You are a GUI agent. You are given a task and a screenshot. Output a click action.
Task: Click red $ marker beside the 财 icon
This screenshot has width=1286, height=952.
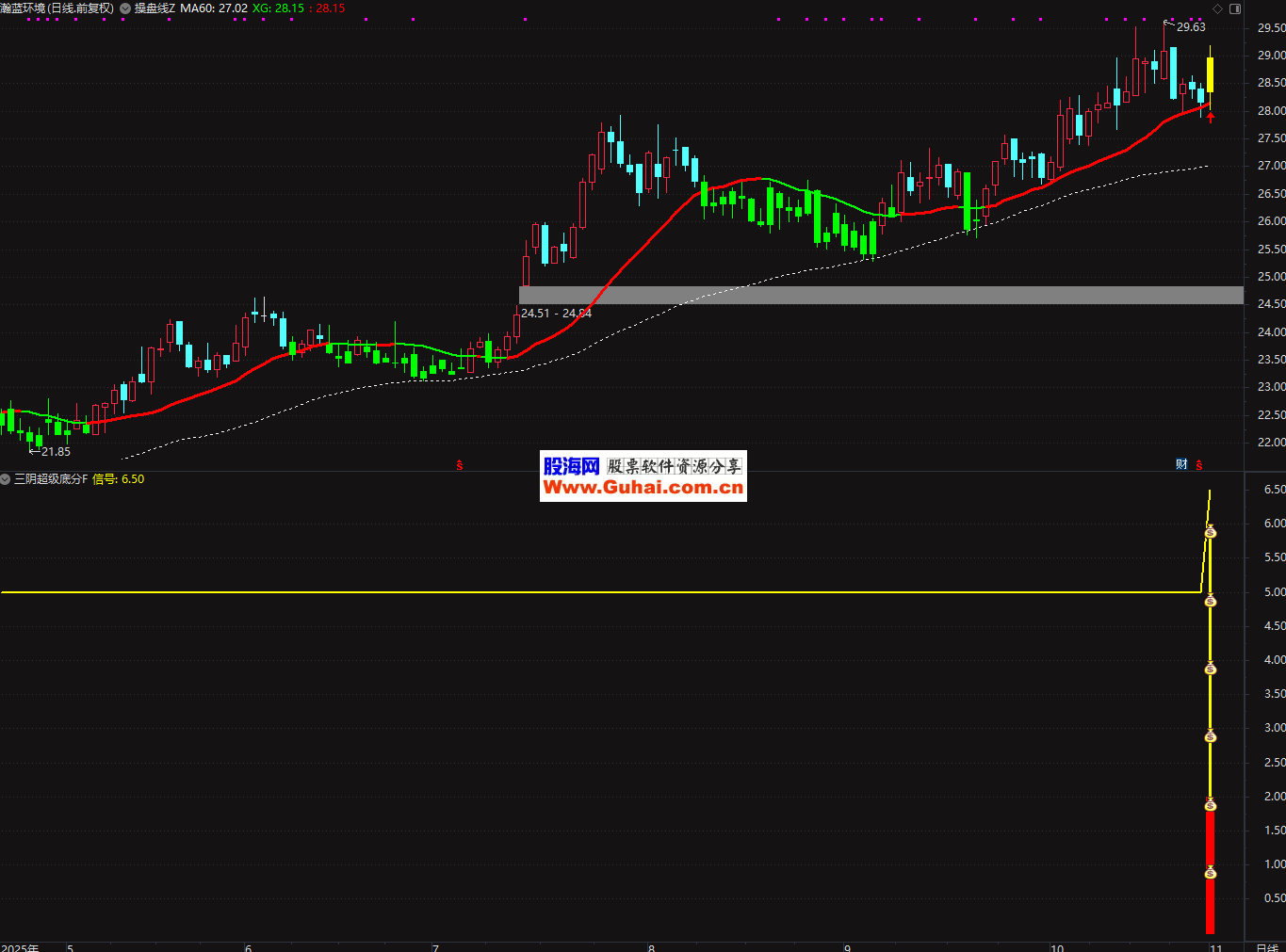click(x=1199, y=464)
